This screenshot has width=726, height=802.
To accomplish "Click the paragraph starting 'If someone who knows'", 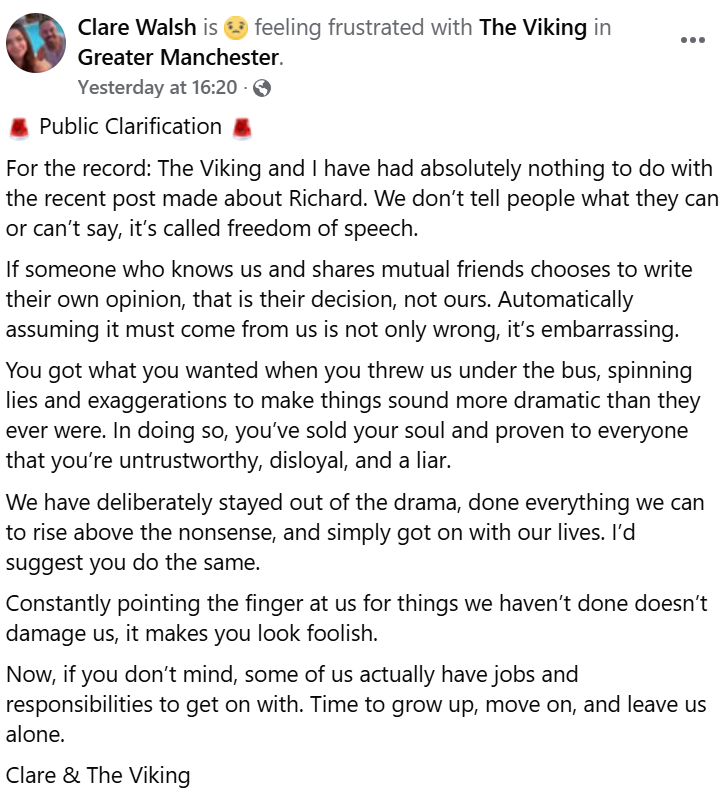I will click(360, 299).
